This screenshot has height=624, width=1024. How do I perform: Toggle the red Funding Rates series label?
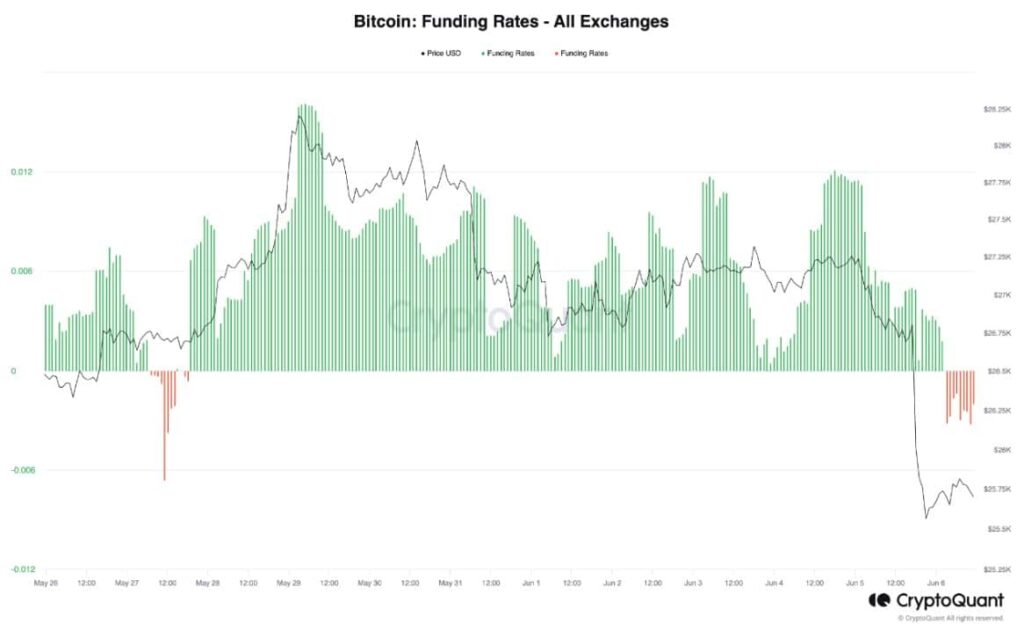tap(584, 53)
